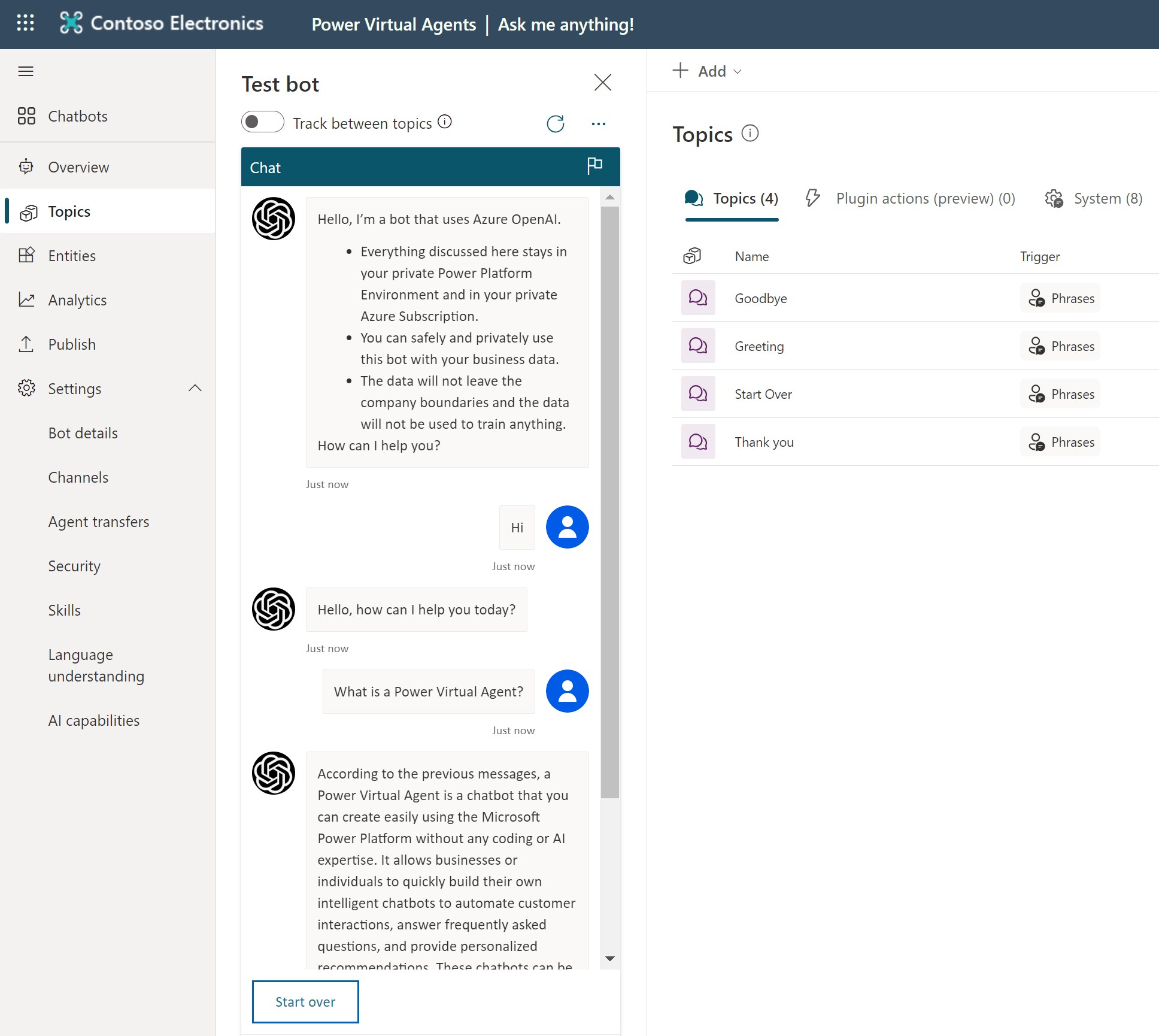The height and width of the screenshot is (1036, 1159).
Task: Click user avatar beside Power Virtual Agent question
Action: [x=568, y=691]
